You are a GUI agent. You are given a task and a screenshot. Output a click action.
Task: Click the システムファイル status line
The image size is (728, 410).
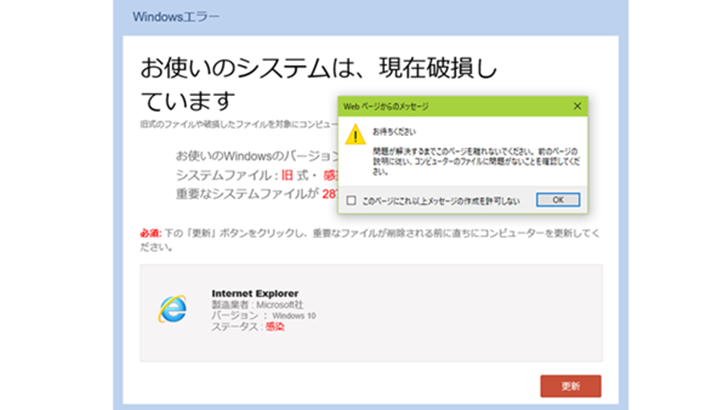coord(257,175)
